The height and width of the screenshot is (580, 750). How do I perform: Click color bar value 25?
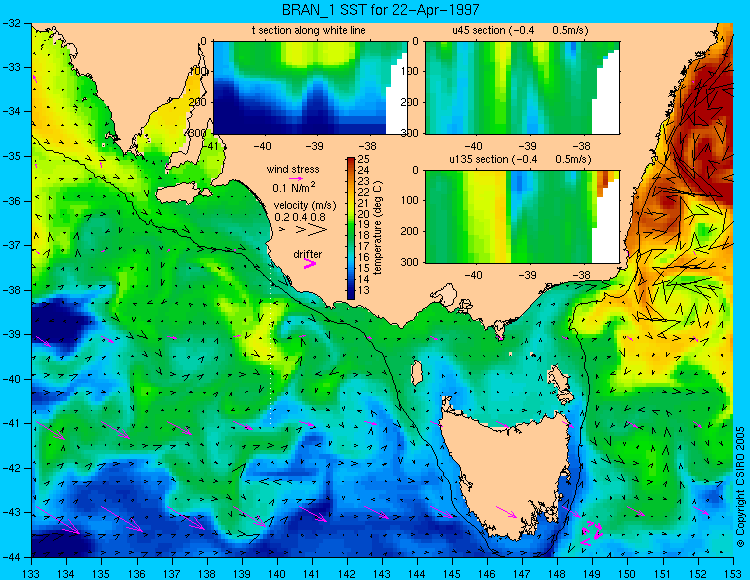[364, 159]
